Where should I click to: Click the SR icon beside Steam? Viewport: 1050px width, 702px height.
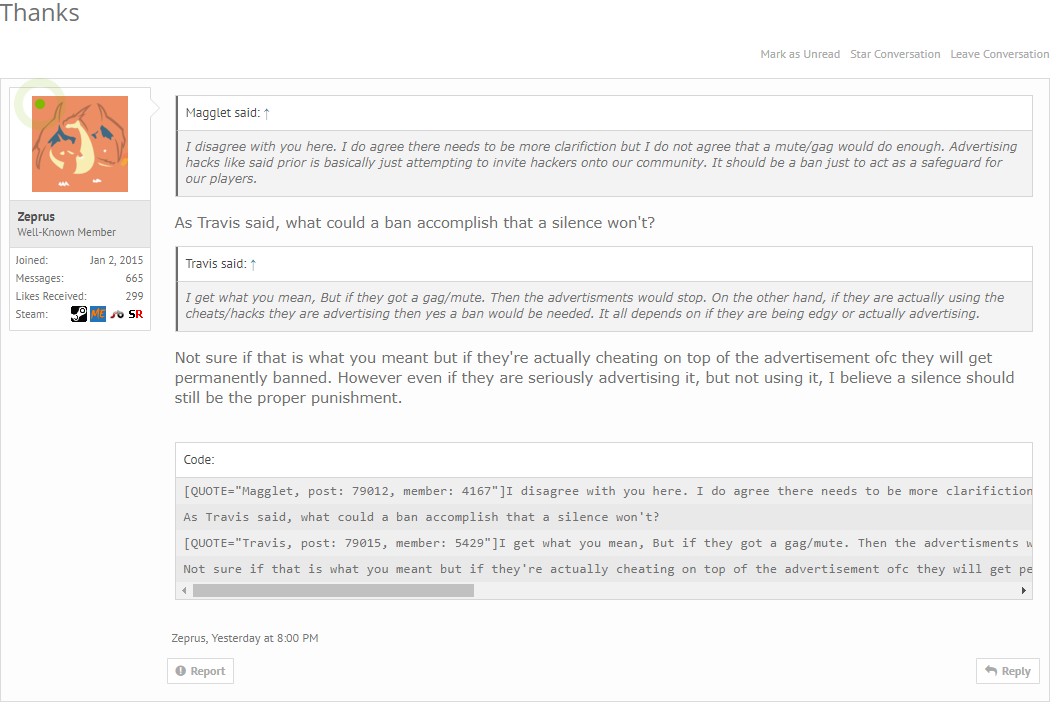click(x=136, y=314)
